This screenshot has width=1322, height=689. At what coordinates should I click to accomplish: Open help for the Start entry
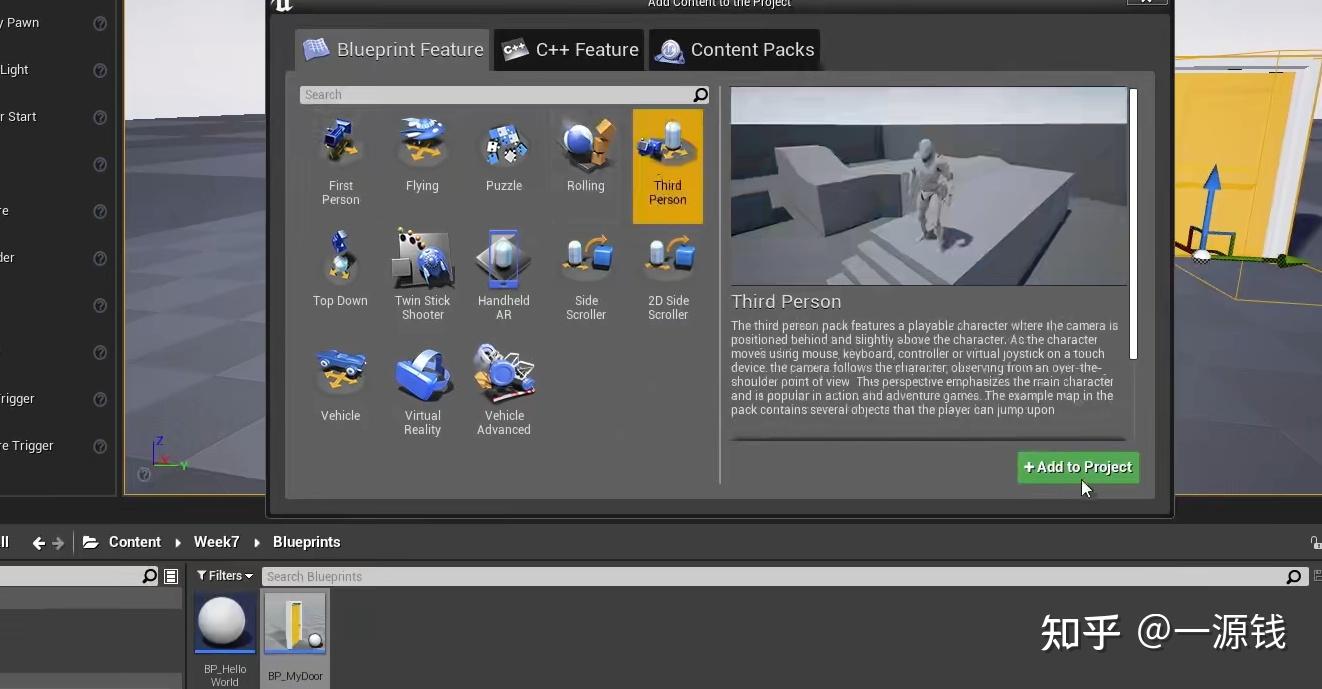click(x=100, y=117)
